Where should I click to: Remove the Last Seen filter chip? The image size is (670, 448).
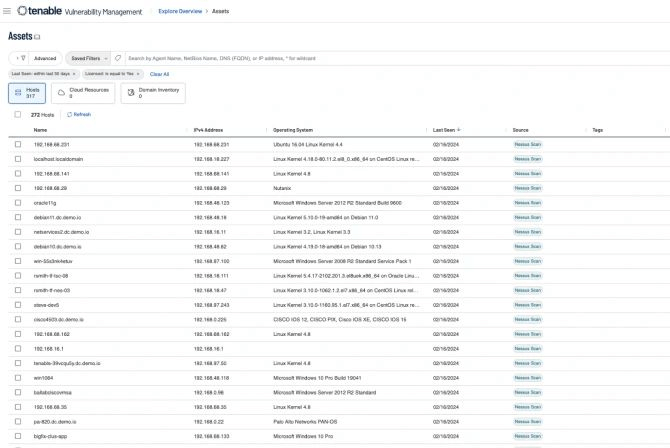(x=74, y=74)
